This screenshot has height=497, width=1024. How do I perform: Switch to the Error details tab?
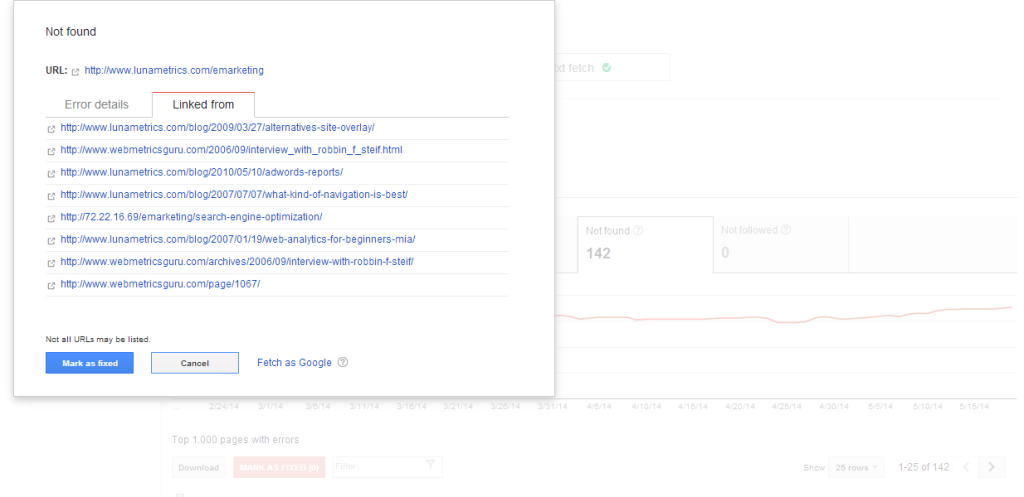point(97,104)
